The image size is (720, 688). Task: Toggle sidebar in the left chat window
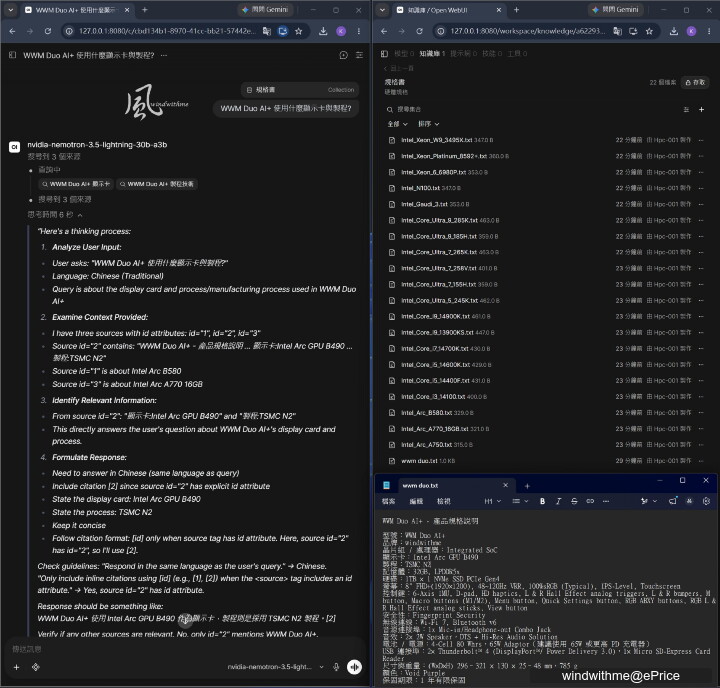tap(12, 55)
